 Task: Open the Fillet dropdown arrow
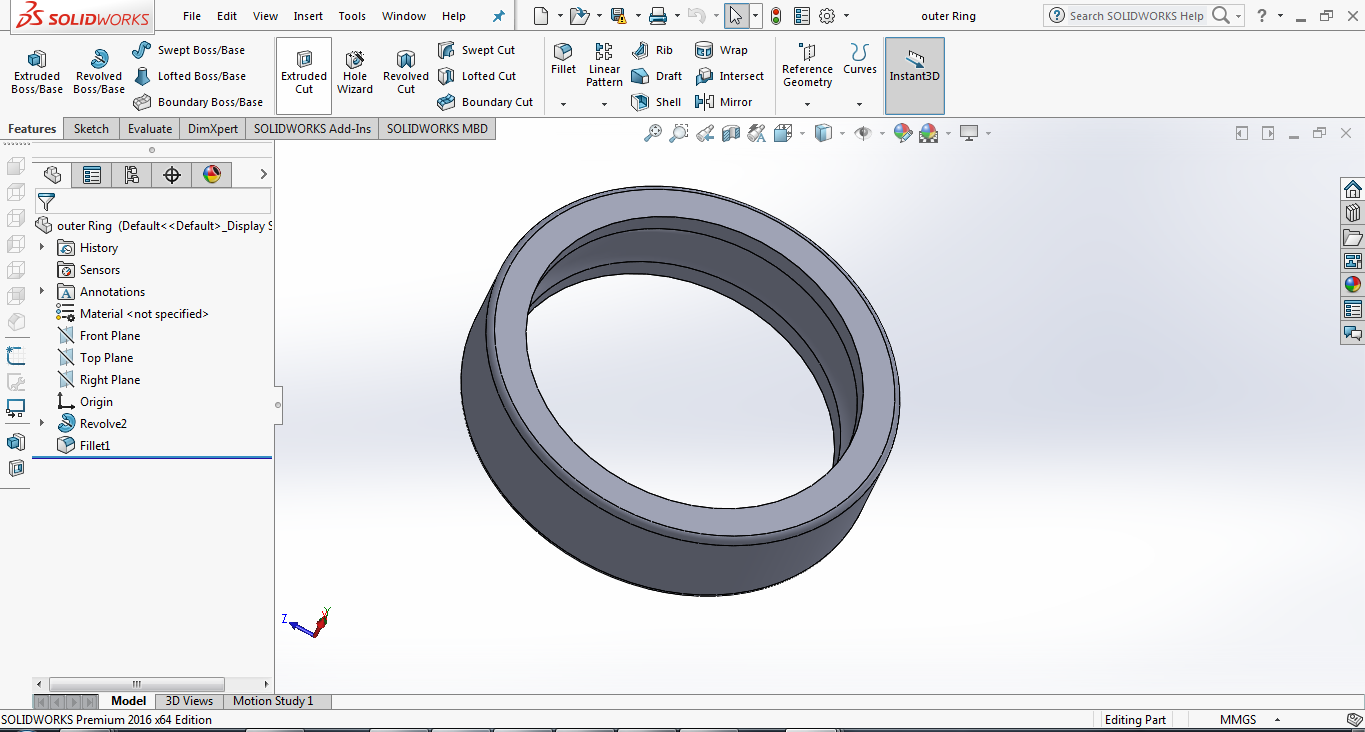(x=563, y=104)
